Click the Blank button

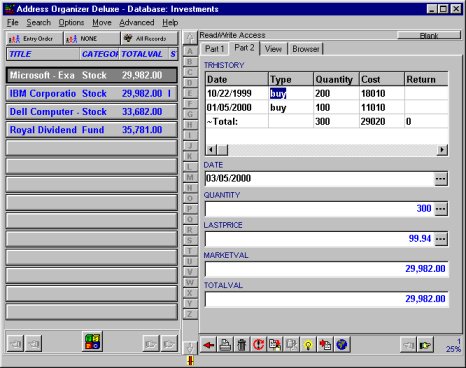(429, 35)
